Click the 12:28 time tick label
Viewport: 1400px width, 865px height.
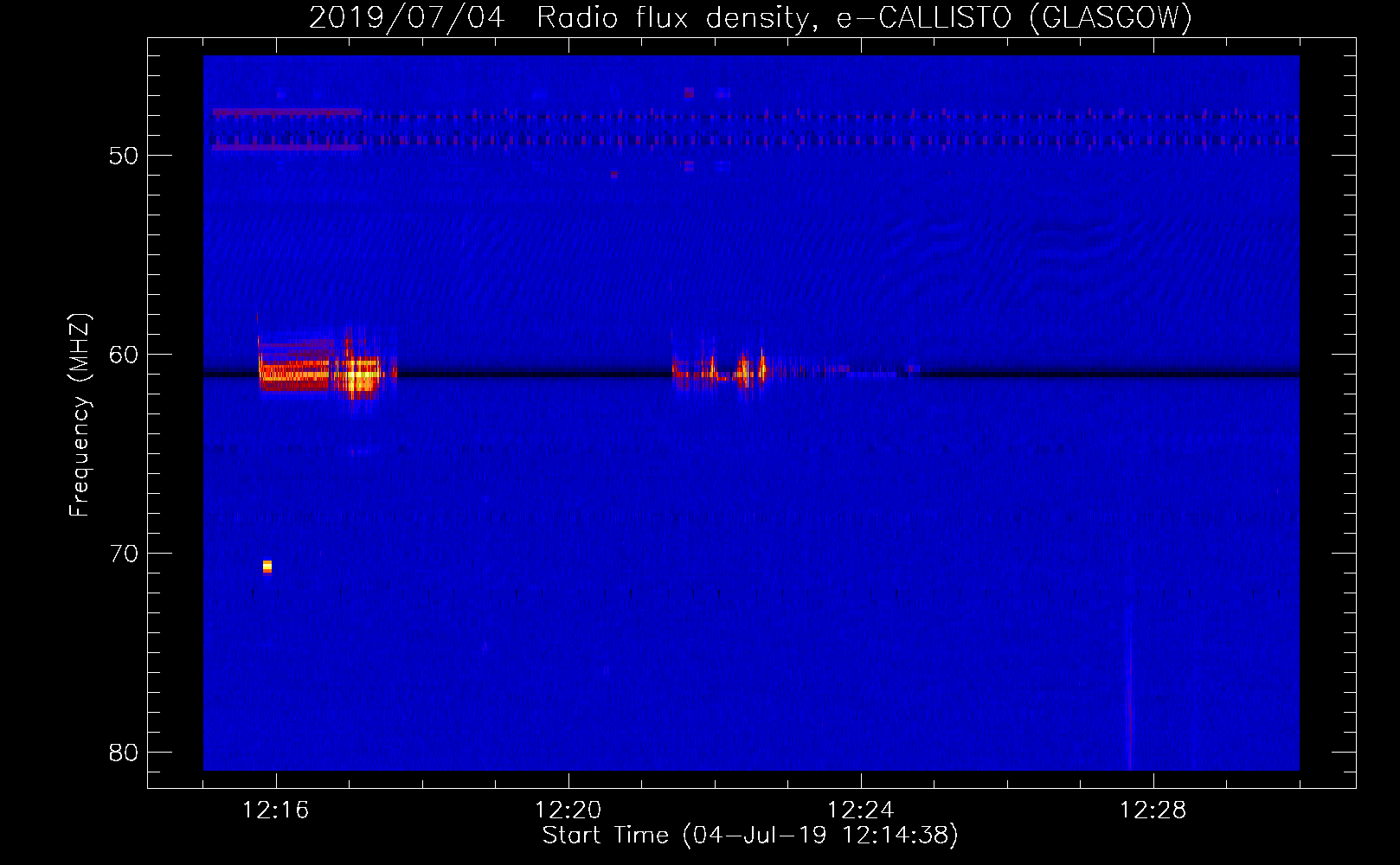[x=1153, y=810]
